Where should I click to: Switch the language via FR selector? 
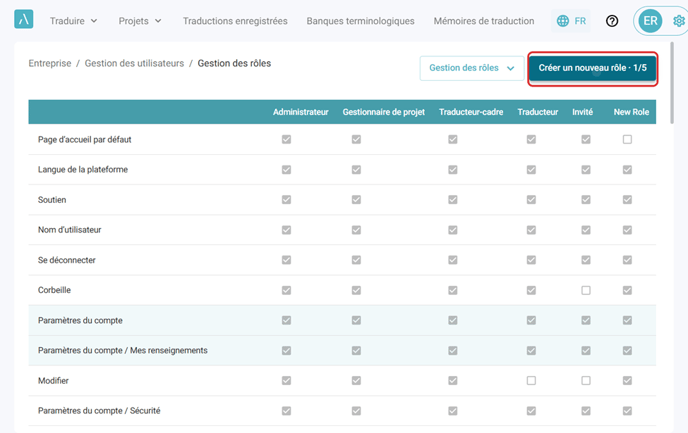click(x=571, y=21)
